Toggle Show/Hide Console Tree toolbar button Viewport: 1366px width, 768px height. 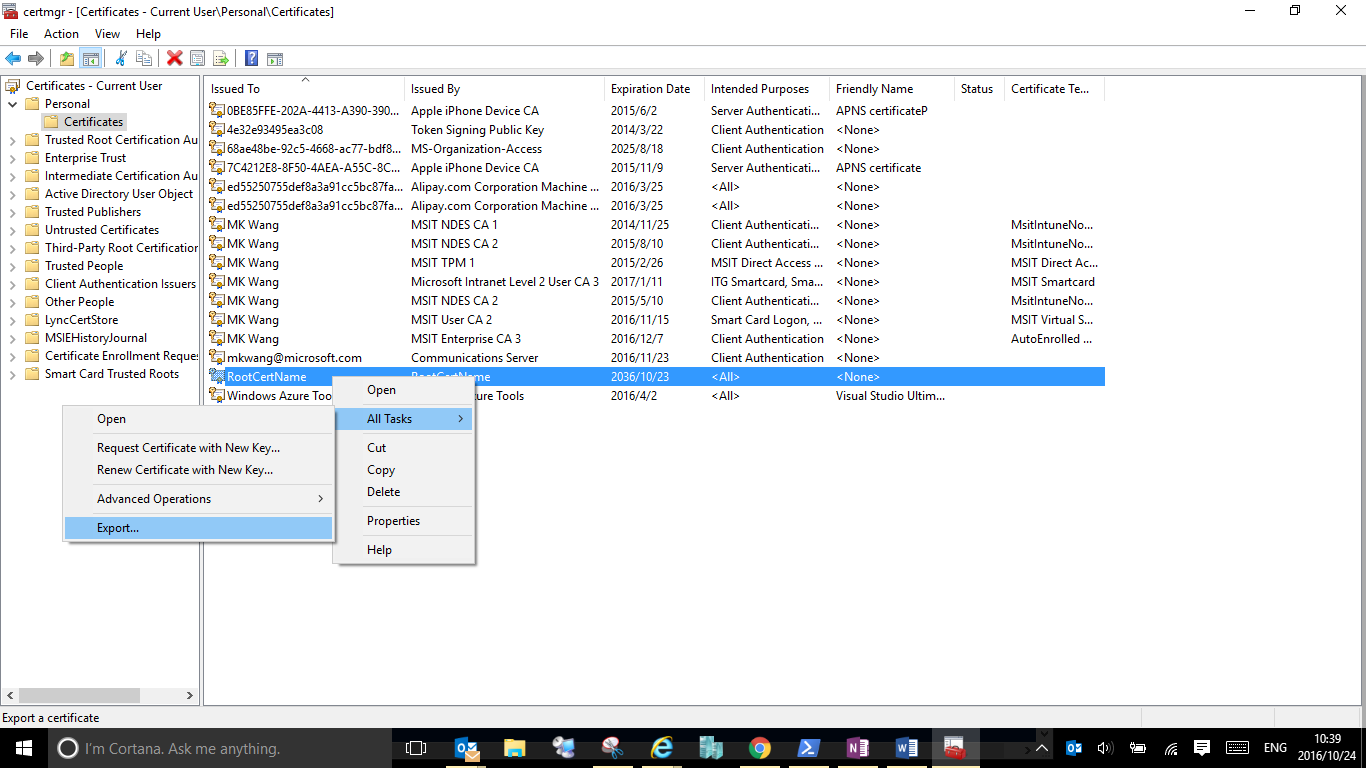coord(91,59)
